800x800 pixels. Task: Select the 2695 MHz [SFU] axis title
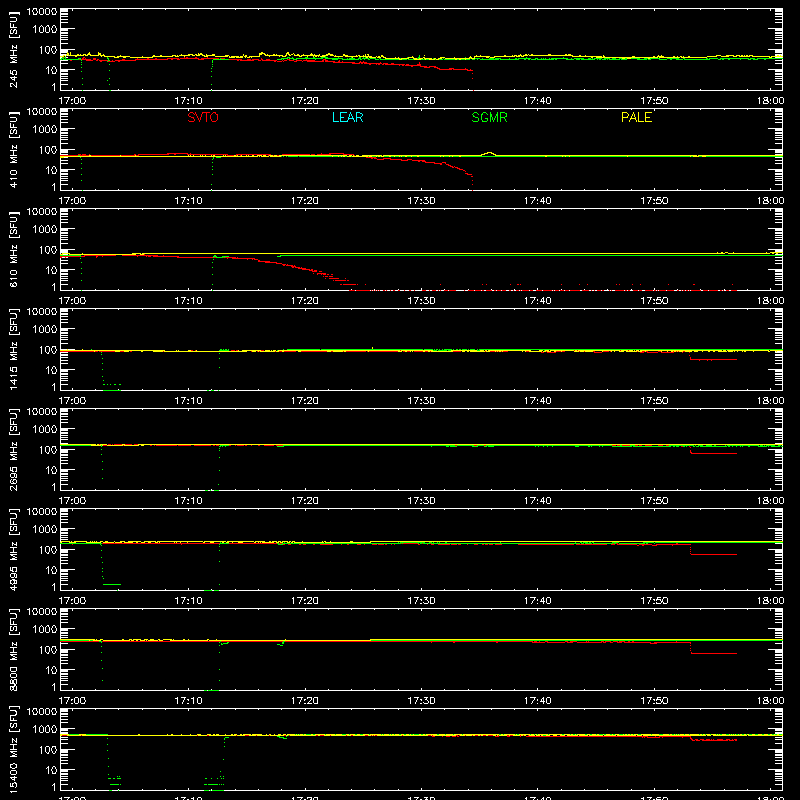pos(13,450)
